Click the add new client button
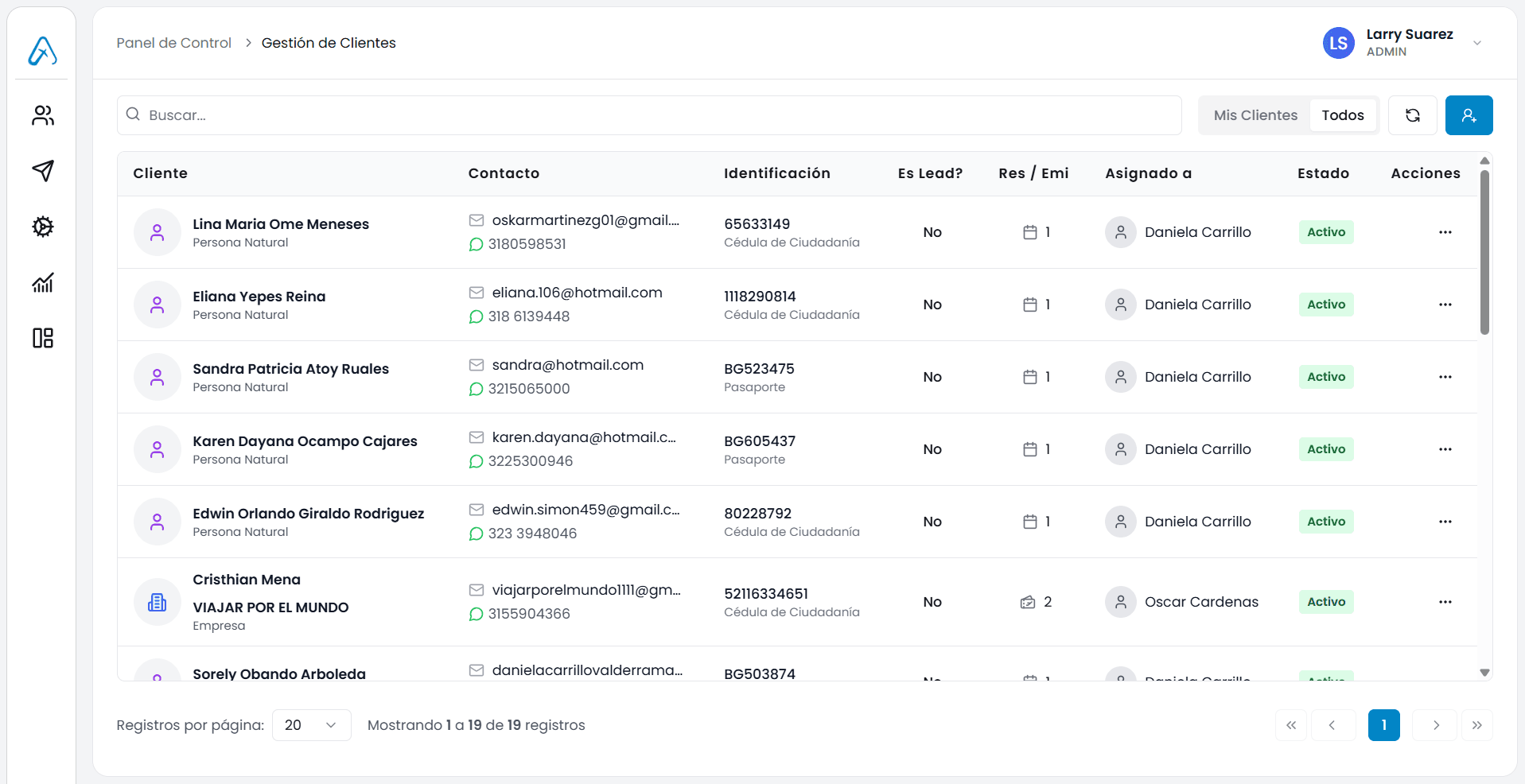1525x784 pixels. [x=1469, y=115]
